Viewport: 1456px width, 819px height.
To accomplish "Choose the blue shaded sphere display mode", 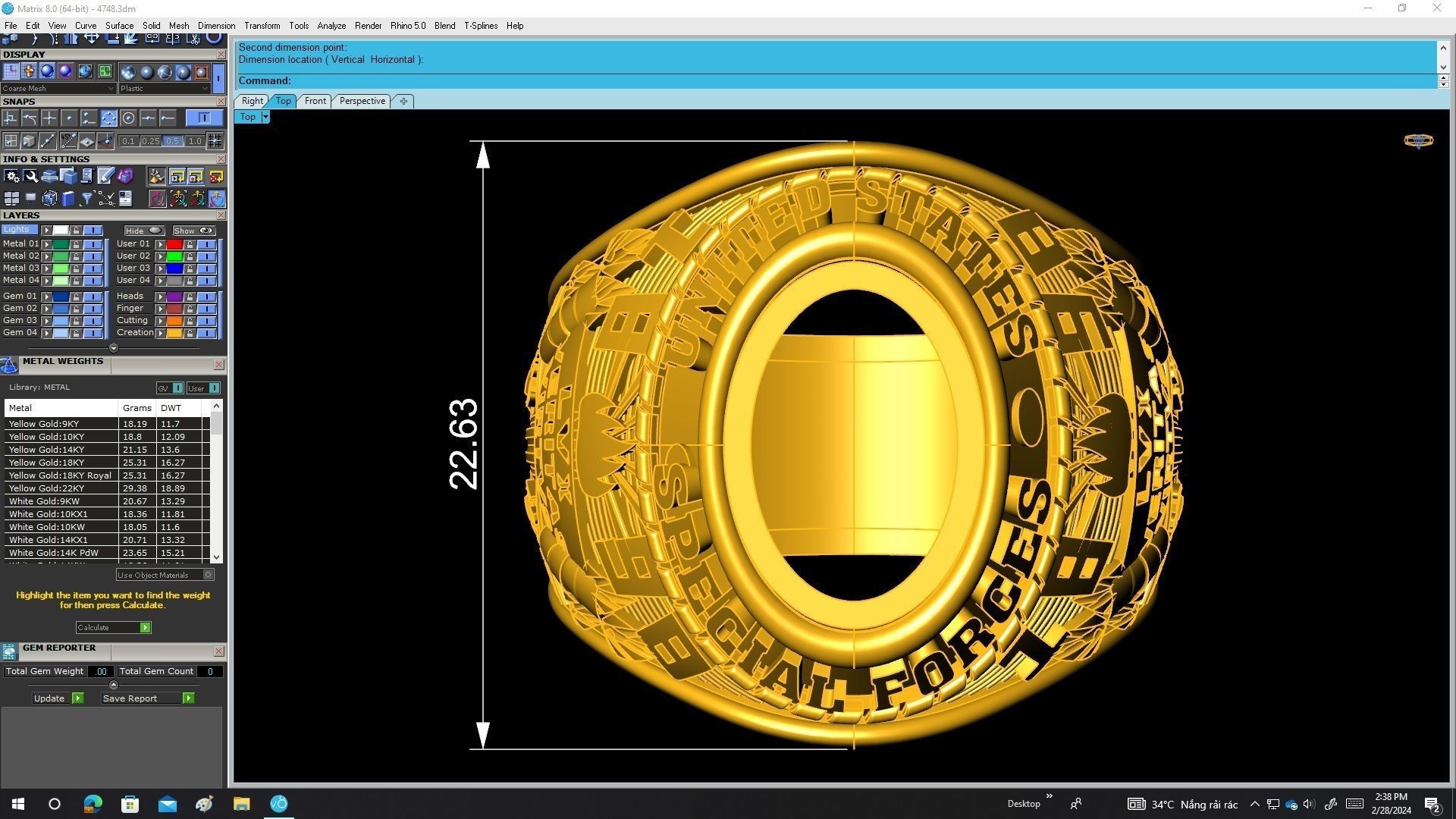I will [47, 71].
